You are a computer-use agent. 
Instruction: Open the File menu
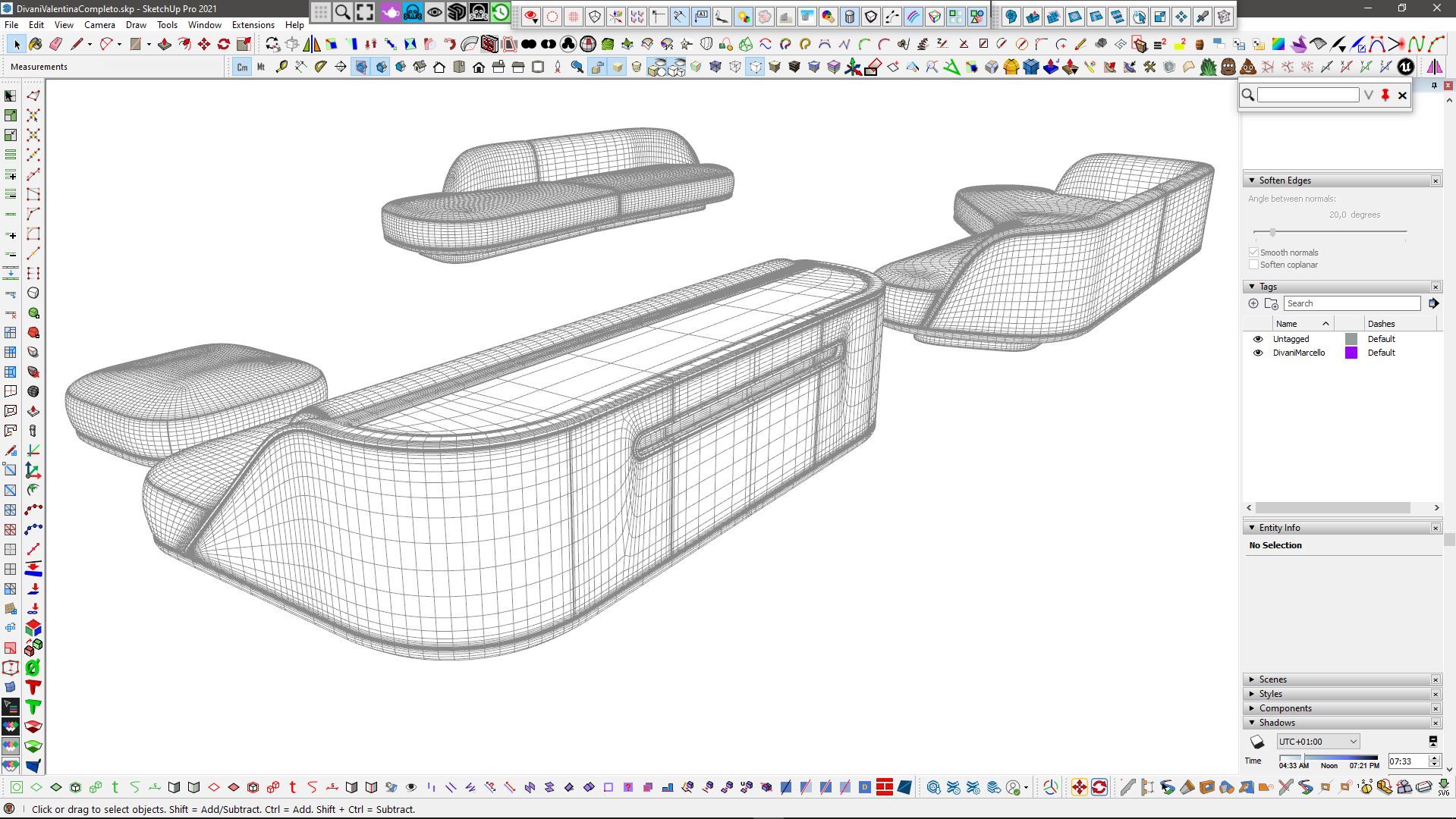(11, 25)
